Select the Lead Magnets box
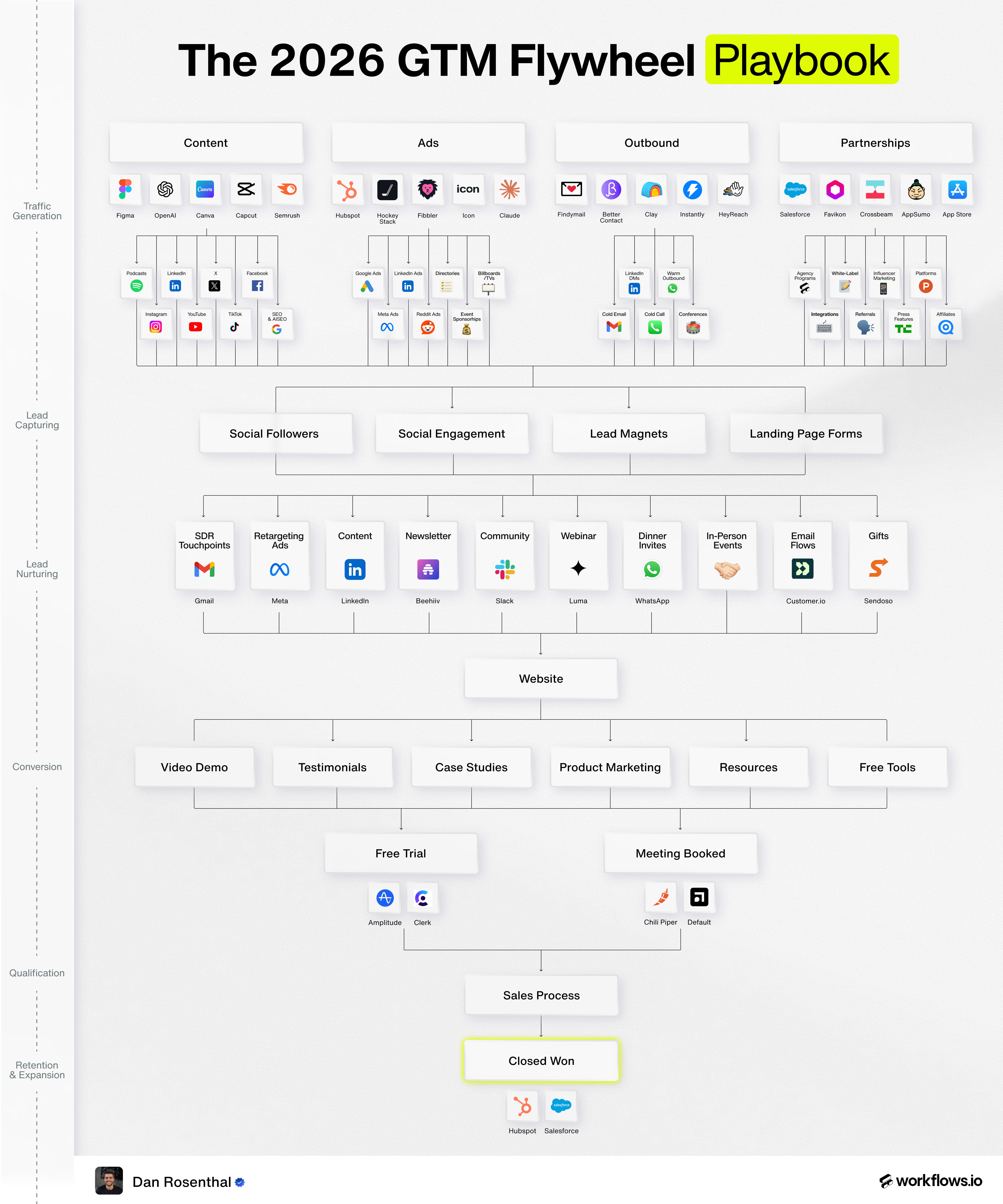This screenshot has width=1003, height=1204. [x=629, y=433]
